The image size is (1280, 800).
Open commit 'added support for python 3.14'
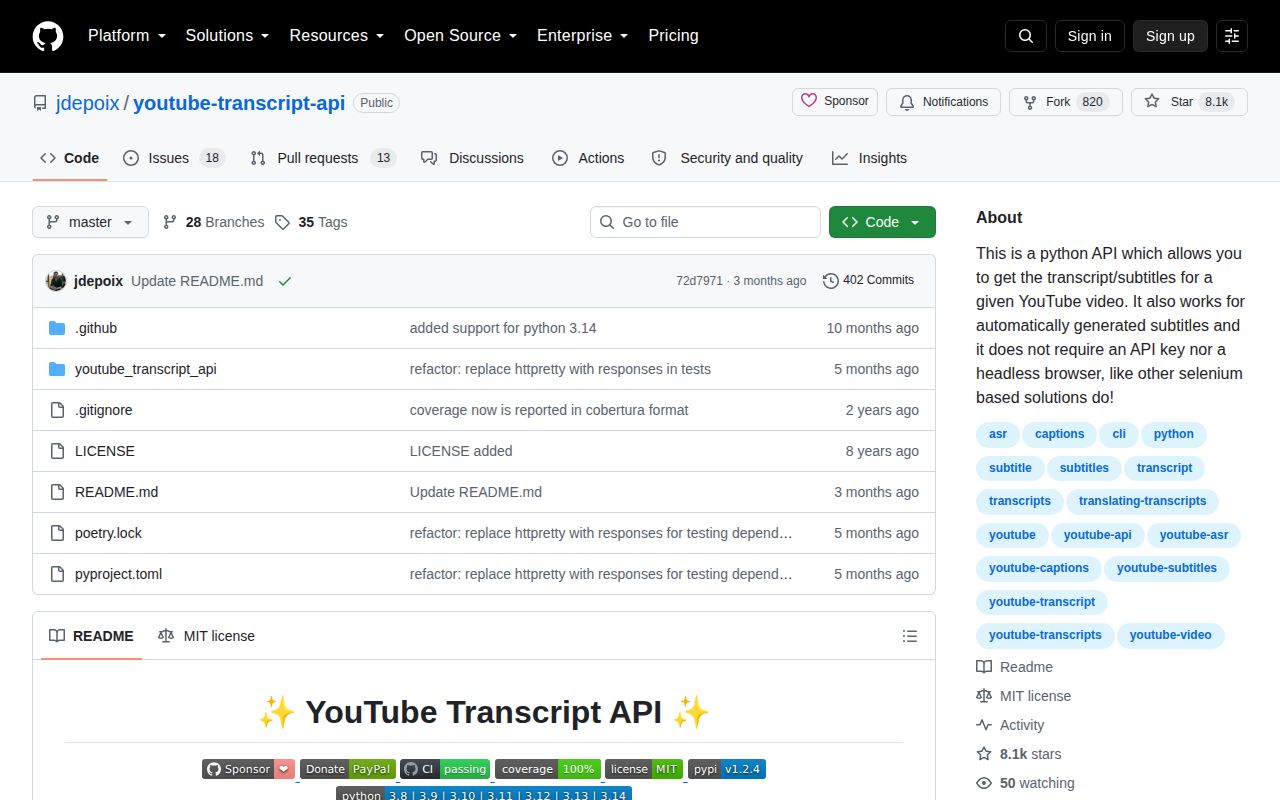coord(503,328)
